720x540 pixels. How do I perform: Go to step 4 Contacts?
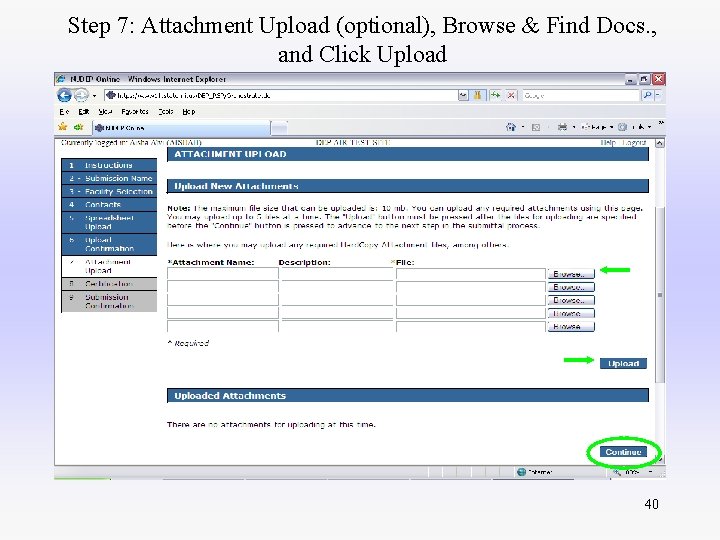pos(109,204)
